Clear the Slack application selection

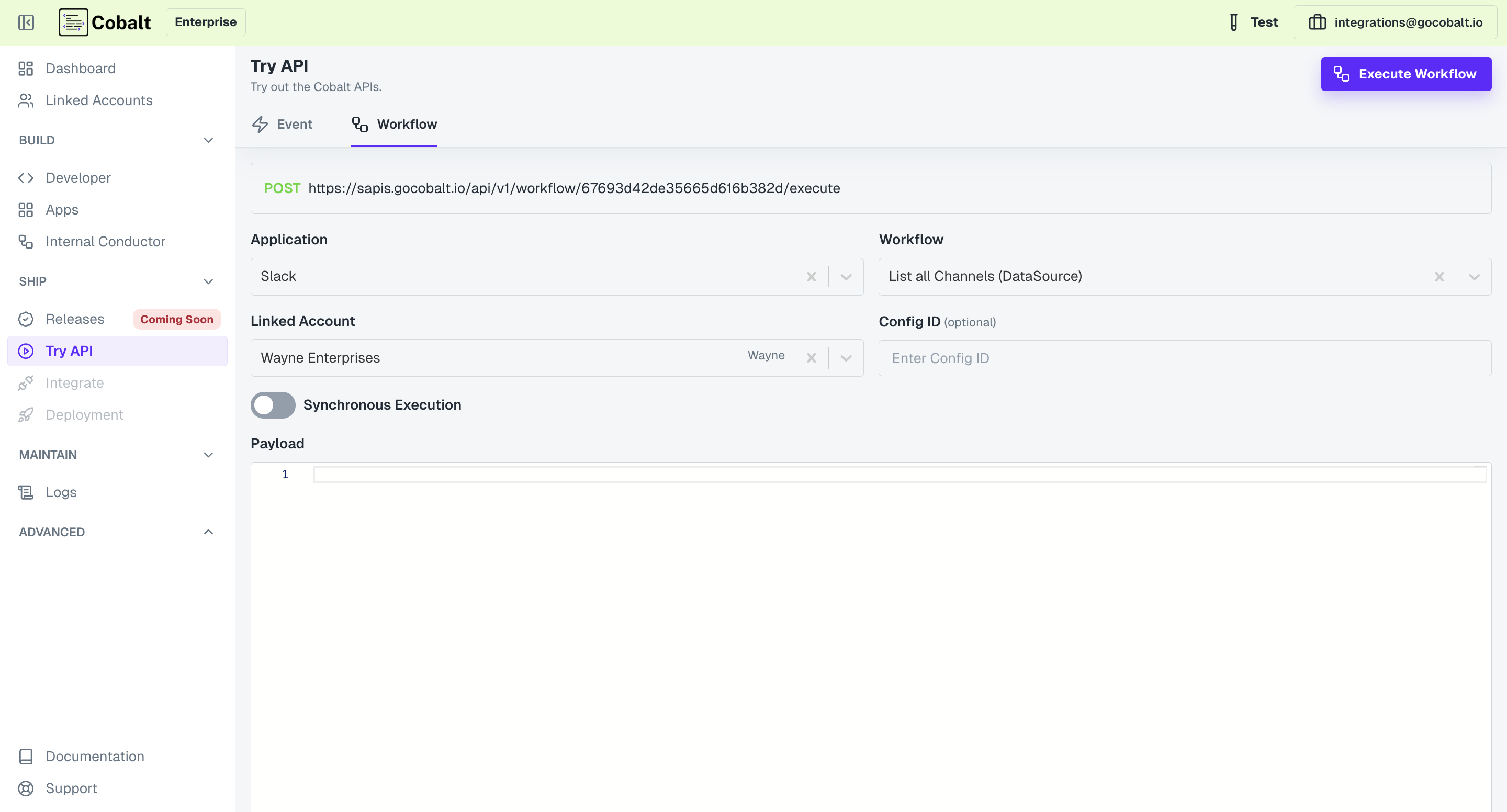click(x=812, y=276)
